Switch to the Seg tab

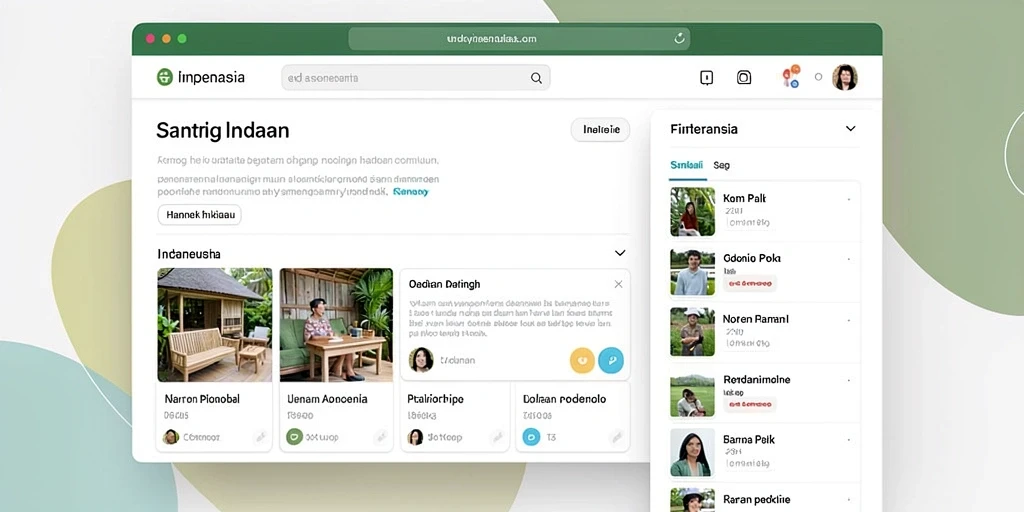click(721, 165)
